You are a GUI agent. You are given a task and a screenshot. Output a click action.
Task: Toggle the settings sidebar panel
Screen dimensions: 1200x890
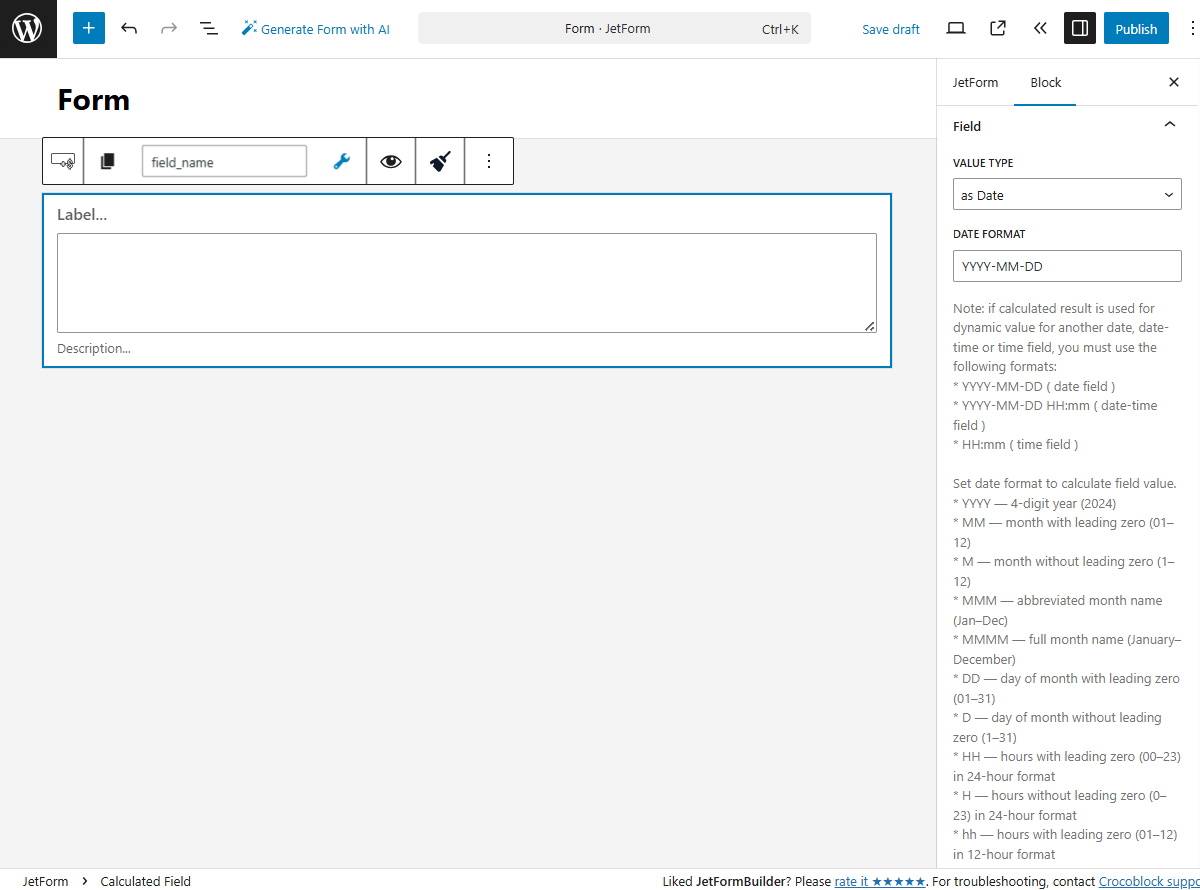click(1079, 28)
